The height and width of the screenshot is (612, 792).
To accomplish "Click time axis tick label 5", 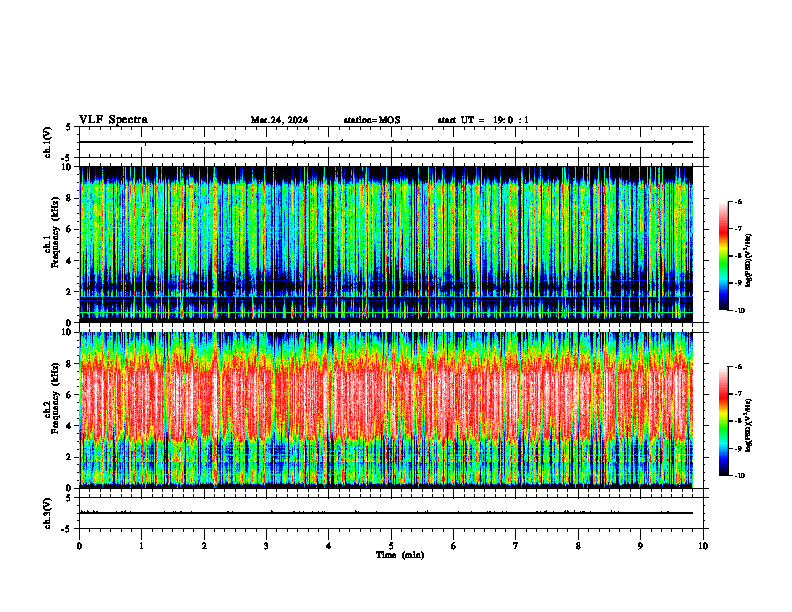I will click(x=391, y=546).
